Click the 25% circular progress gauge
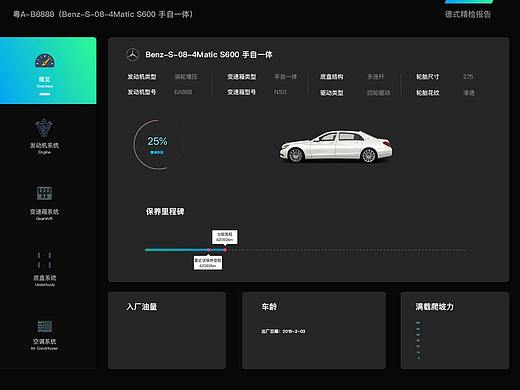The height and width of the screenshot is (390, 520). tap(157, 145)
